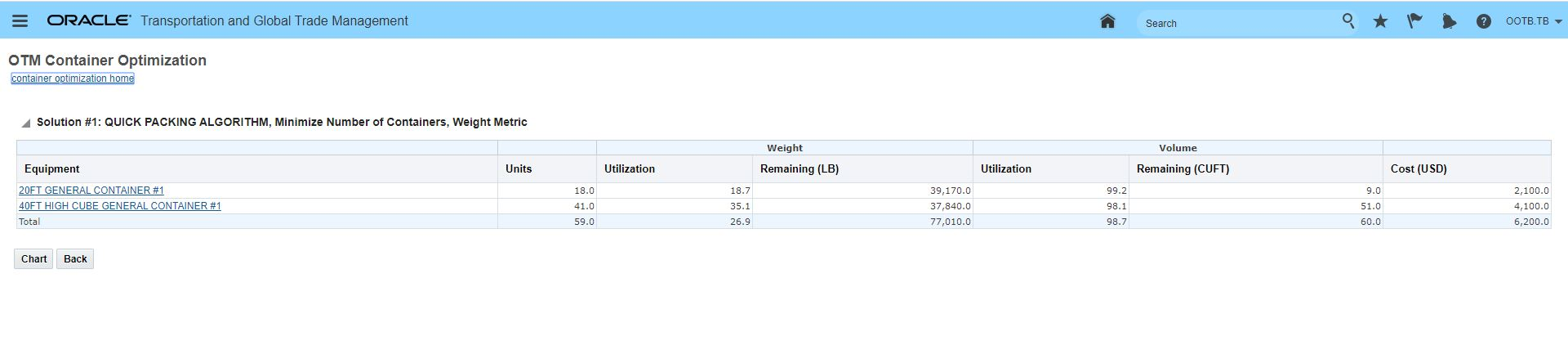The height and width of the screenshot is (341, 1568).
Task: Open the OOTB.TB user dropdown
Action: pos(1533,21)
